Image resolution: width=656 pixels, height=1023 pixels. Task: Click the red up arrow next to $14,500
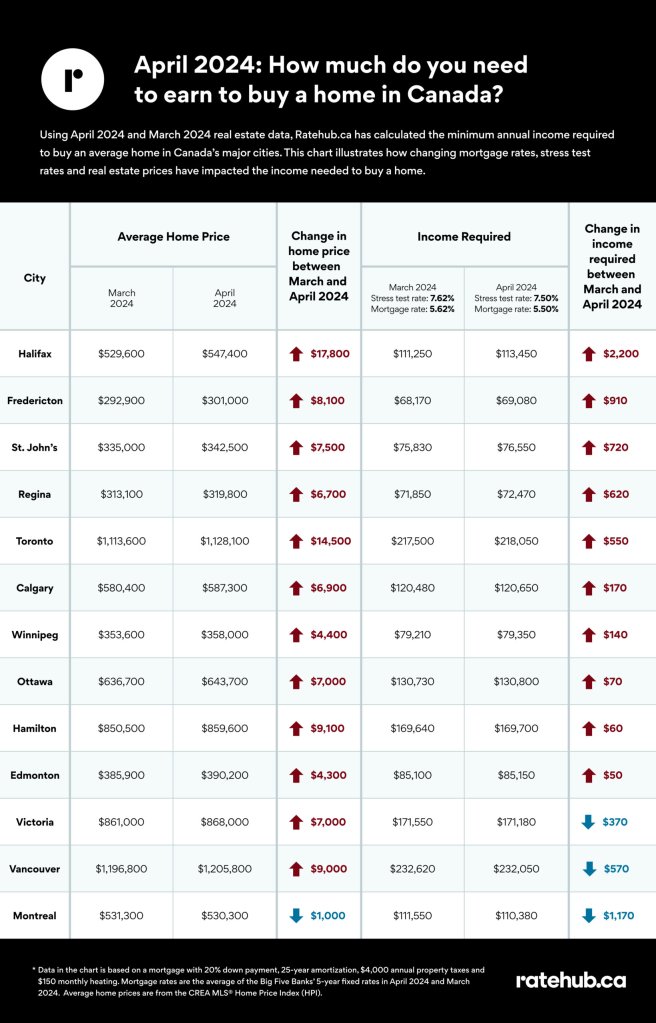(296, 541)
